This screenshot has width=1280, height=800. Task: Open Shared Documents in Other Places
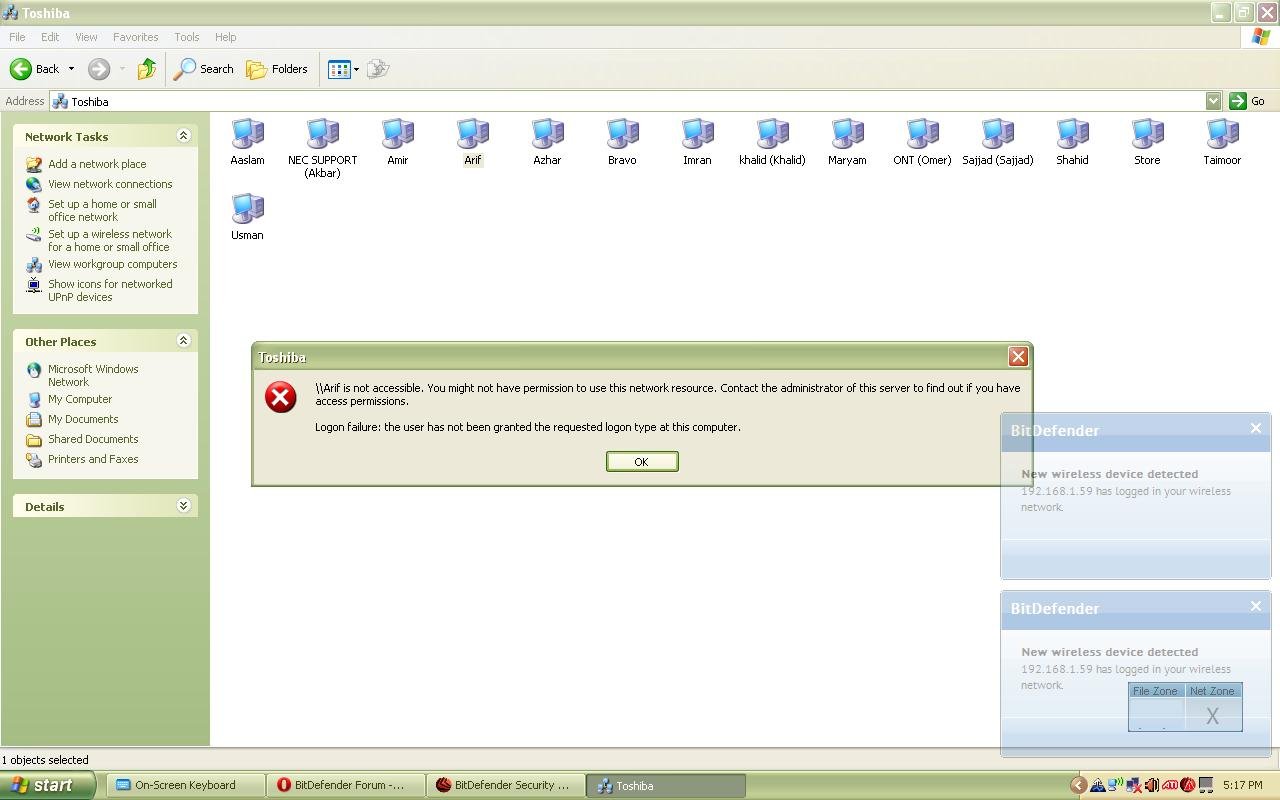coord(93,439)
